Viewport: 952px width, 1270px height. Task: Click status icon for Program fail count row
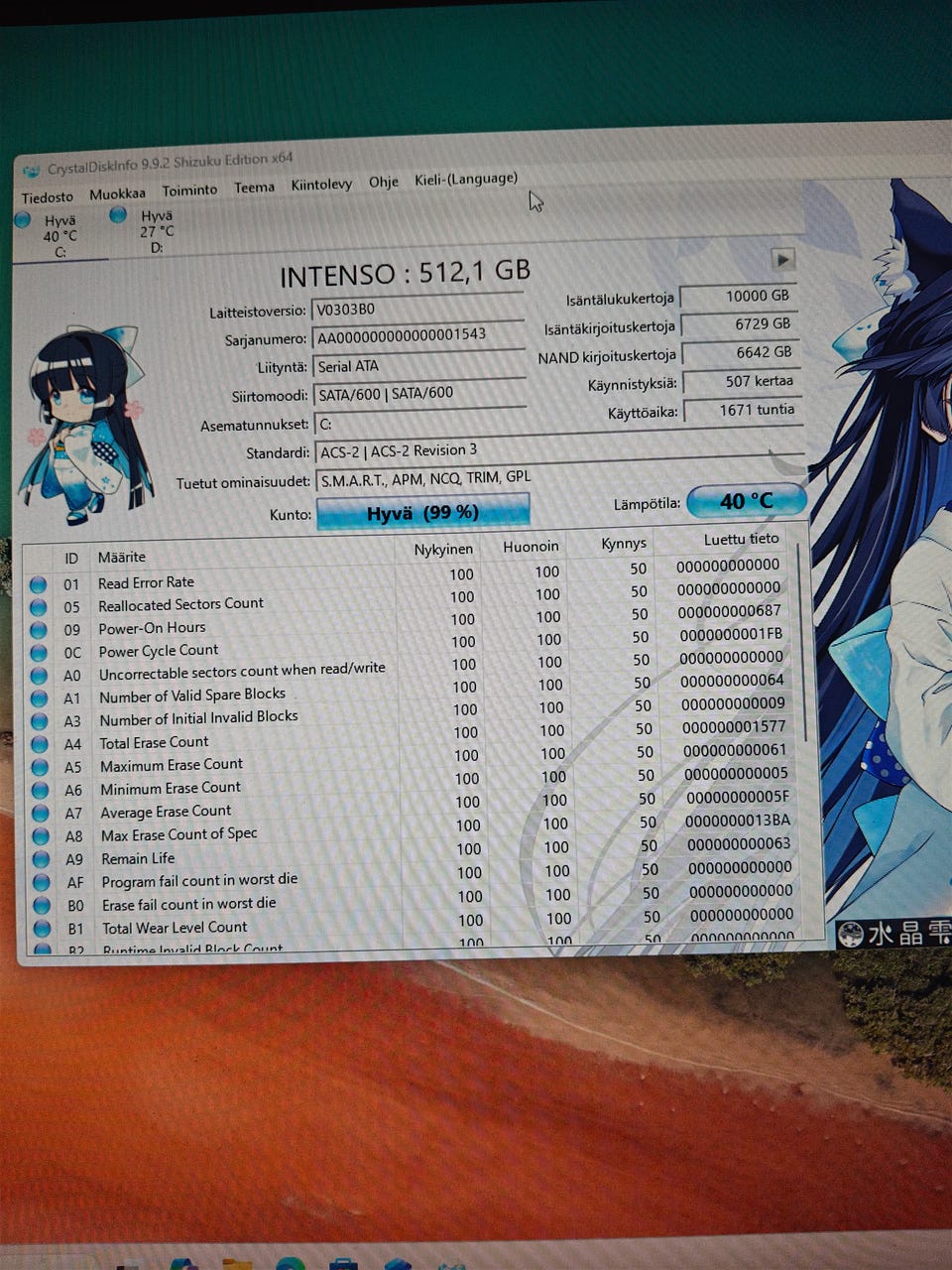pos(42,882)
